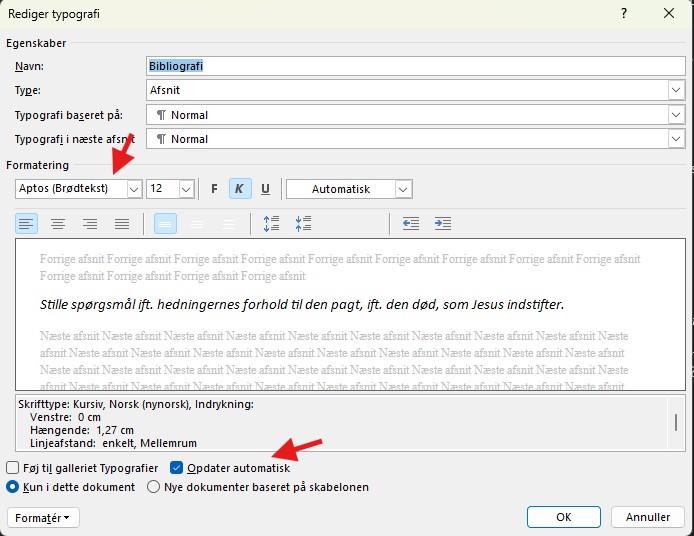Image resolution: width=694 pixels, height=536 pixels.
Task: Center the paragraph text
Action: [59, 224]
